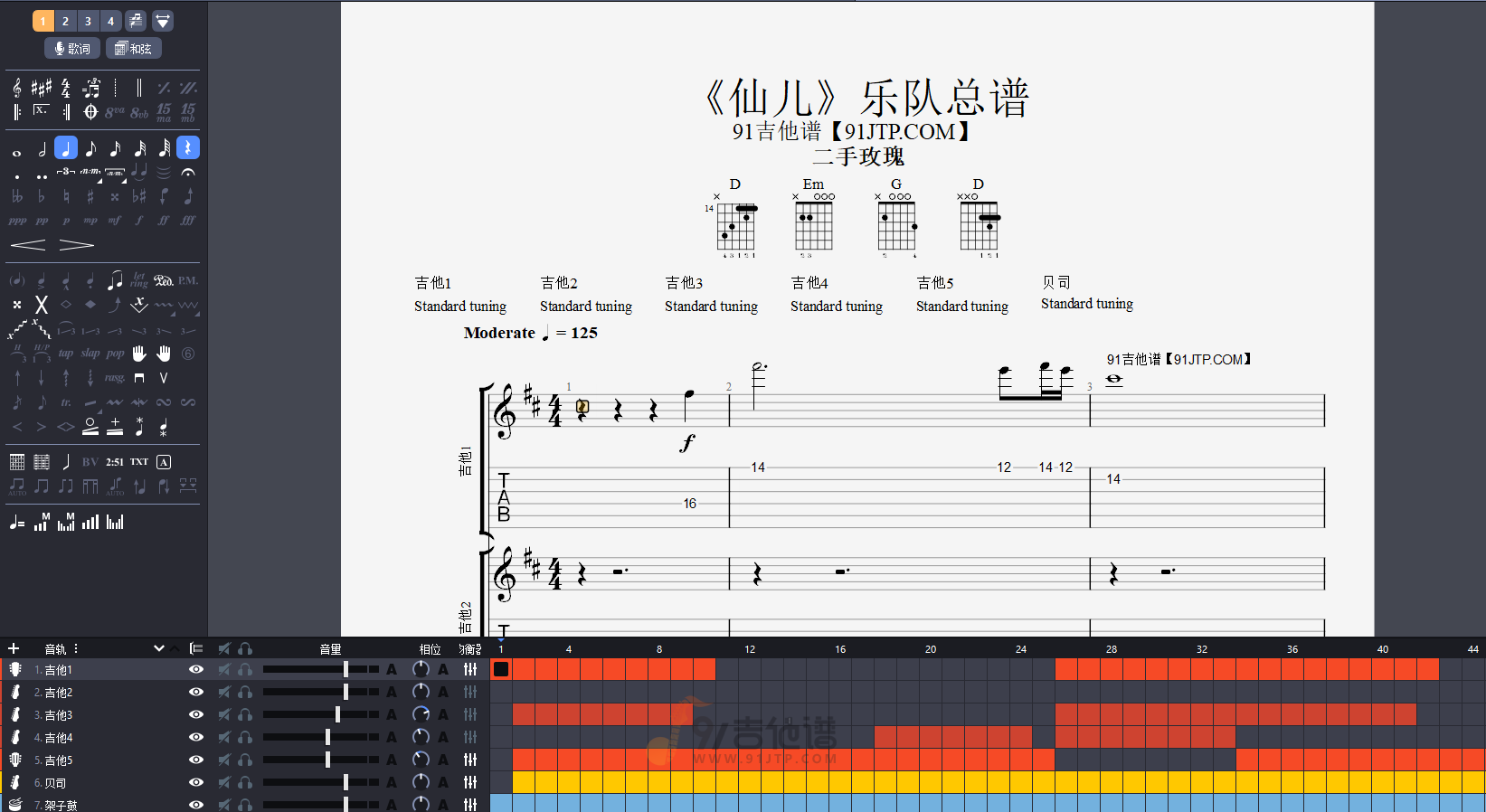The image size is (1486, 812).
Task: Switch to voice 4
Action: coord(110,21)
